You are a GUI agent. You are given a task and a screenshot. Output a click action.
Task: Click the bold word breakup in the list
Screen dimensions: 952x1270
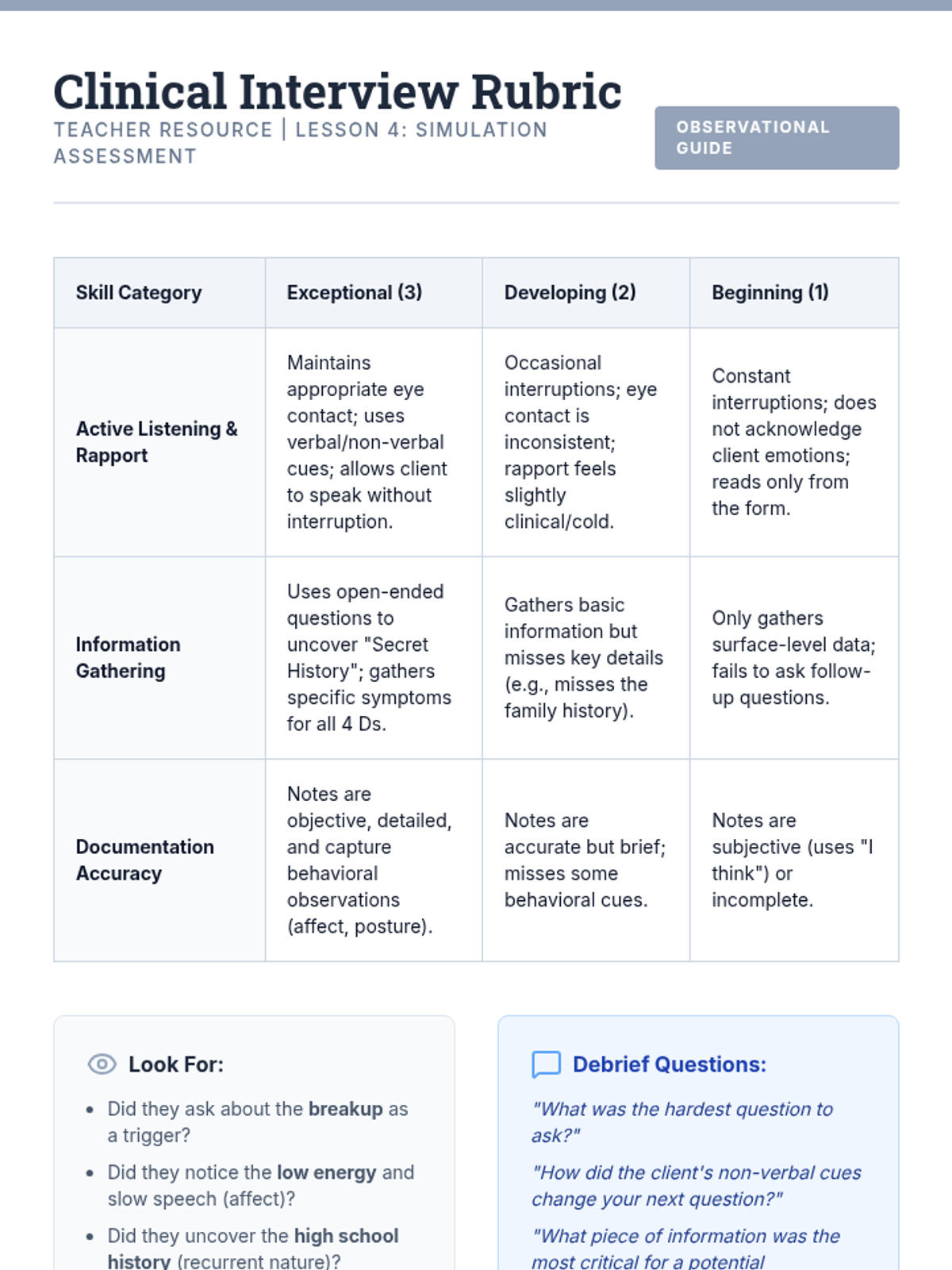[x=345, y=1109]
